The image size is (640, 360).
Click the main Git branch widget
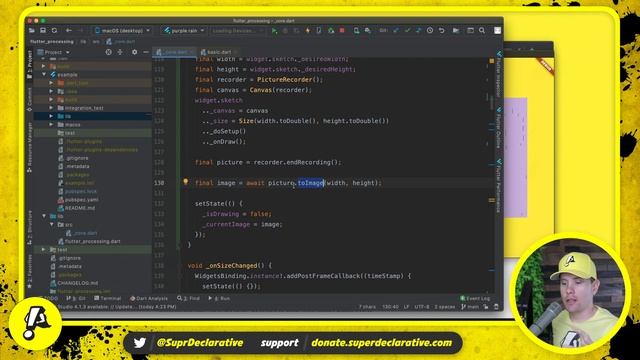(x=470, y=307)
